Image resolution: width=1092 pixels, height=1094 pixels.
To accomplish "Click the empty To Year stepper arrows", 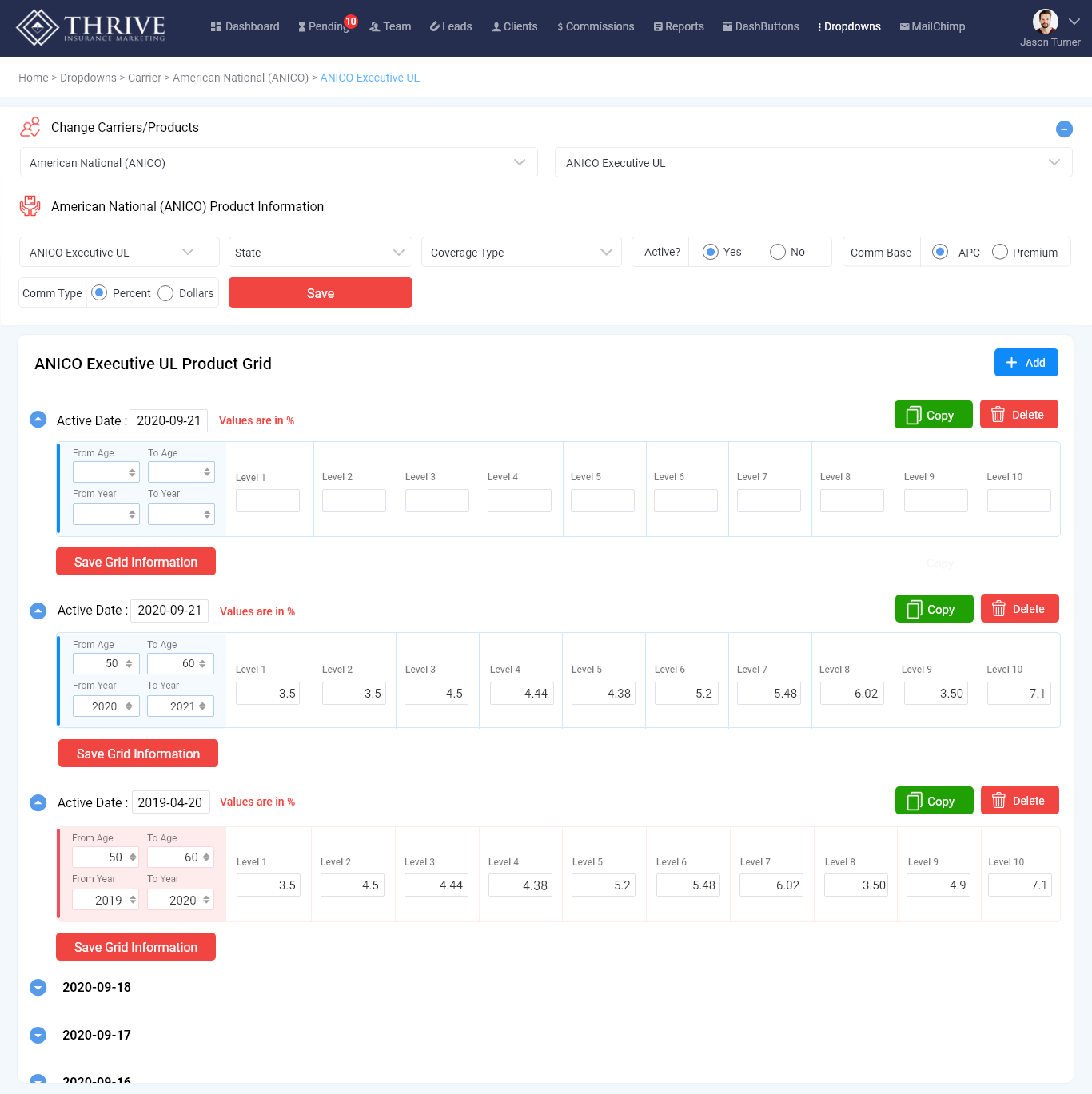I will tap(207, 514).
